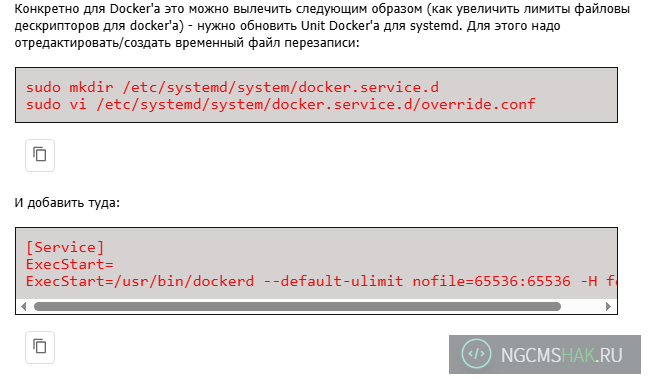Click the empty 'ExecStart=' line
Screen dimensions: 651x384
tap(69, 264)
